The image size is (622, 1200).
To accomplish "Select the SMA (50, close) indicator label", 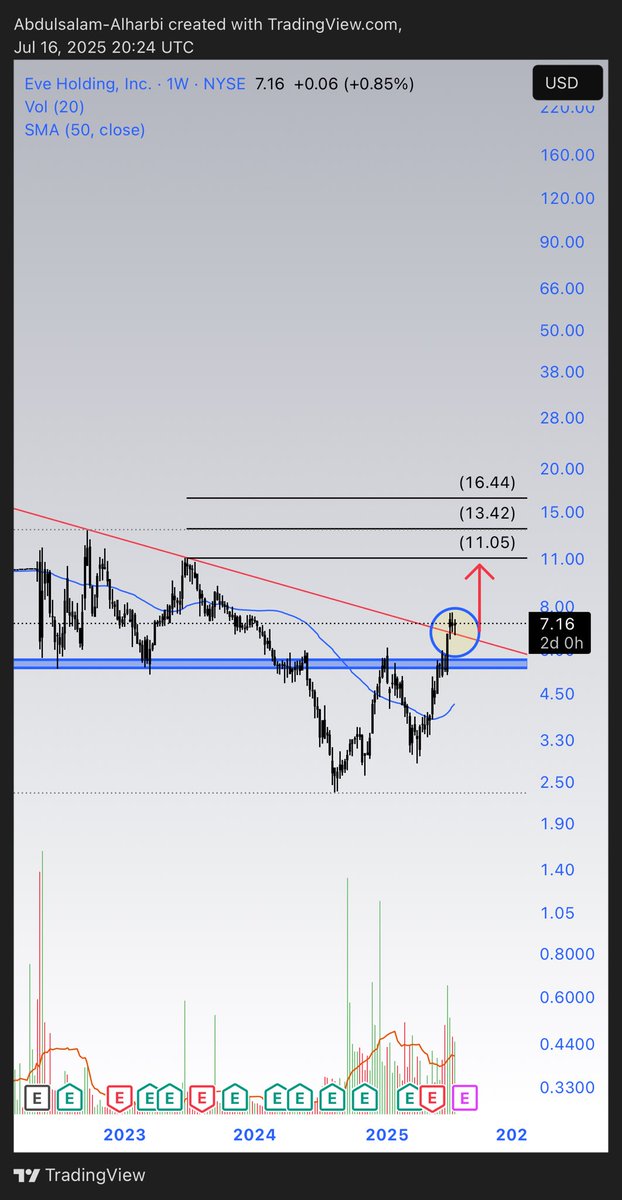I will (x=85, y=130).
